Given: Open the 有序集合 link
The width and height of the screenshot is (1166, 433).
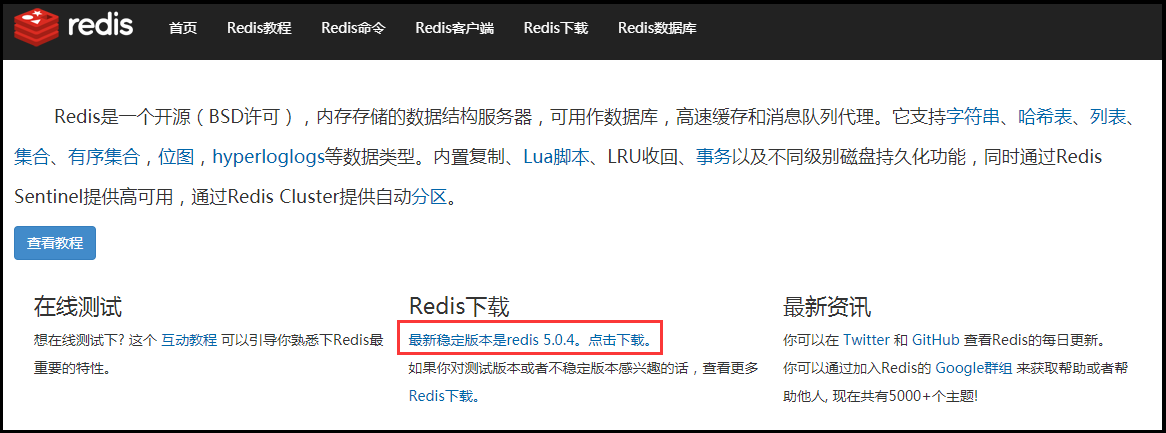Looking at the screenshot, I should pos(103,157).
